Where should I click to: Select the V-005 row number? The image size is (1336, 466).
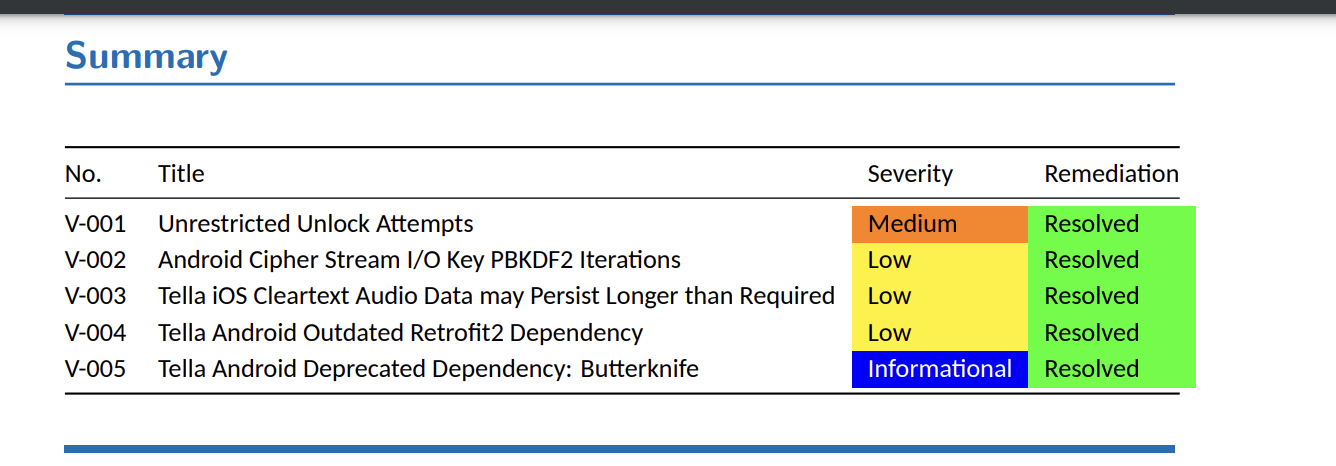point(96,369)
